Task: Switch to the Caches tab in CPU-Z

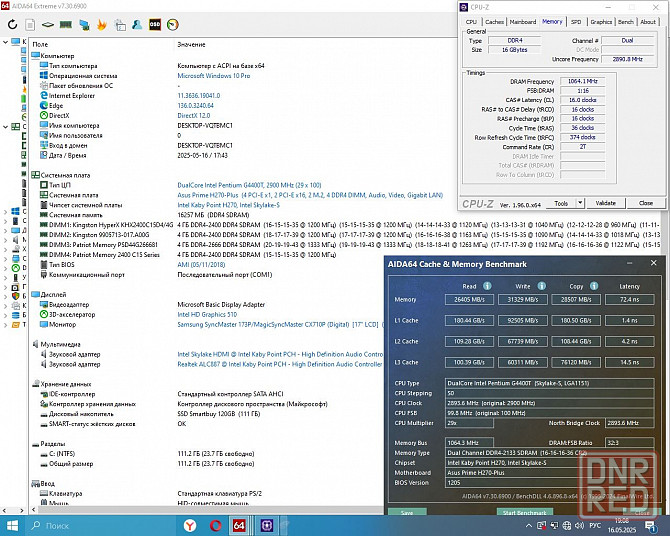Action: [x=494, y=22]
